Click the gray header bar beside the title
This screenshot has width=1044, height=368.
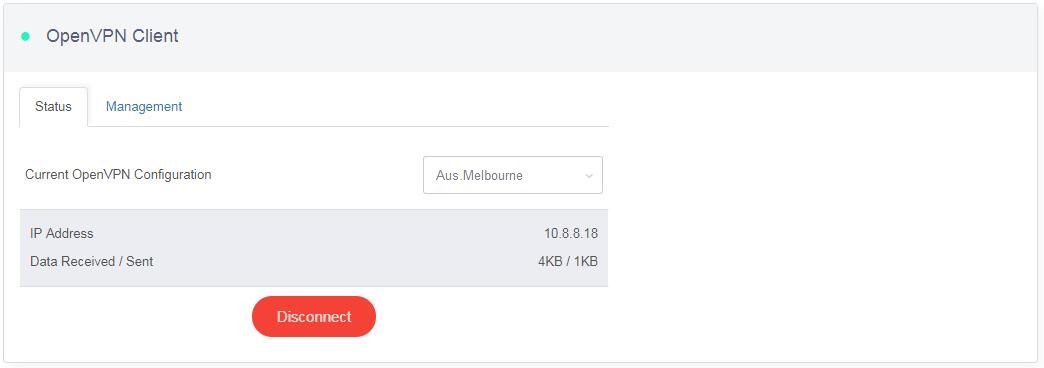(x=599, y=38)
